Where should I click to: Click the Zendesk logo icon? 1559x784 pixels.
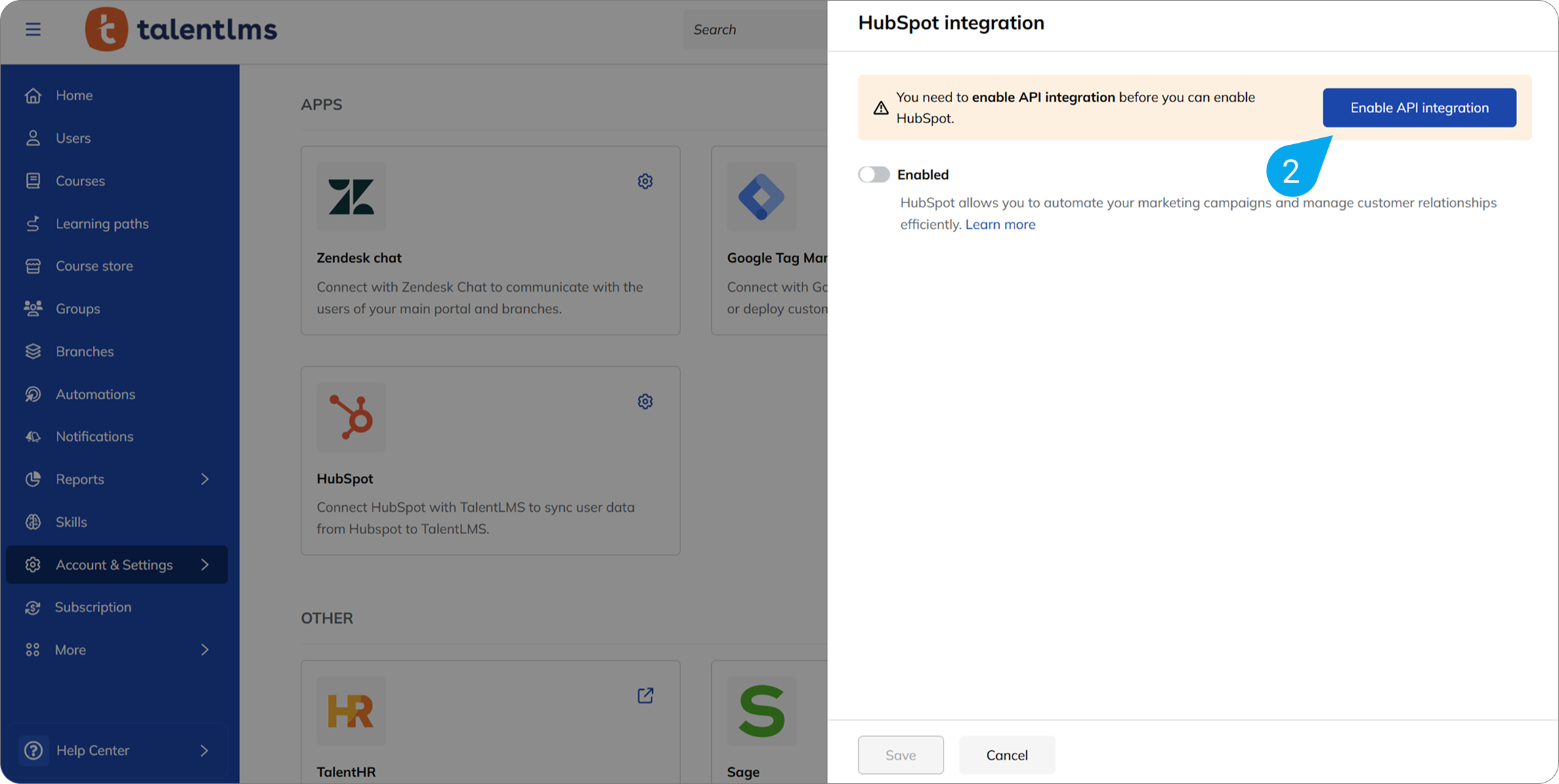(351, 197)
